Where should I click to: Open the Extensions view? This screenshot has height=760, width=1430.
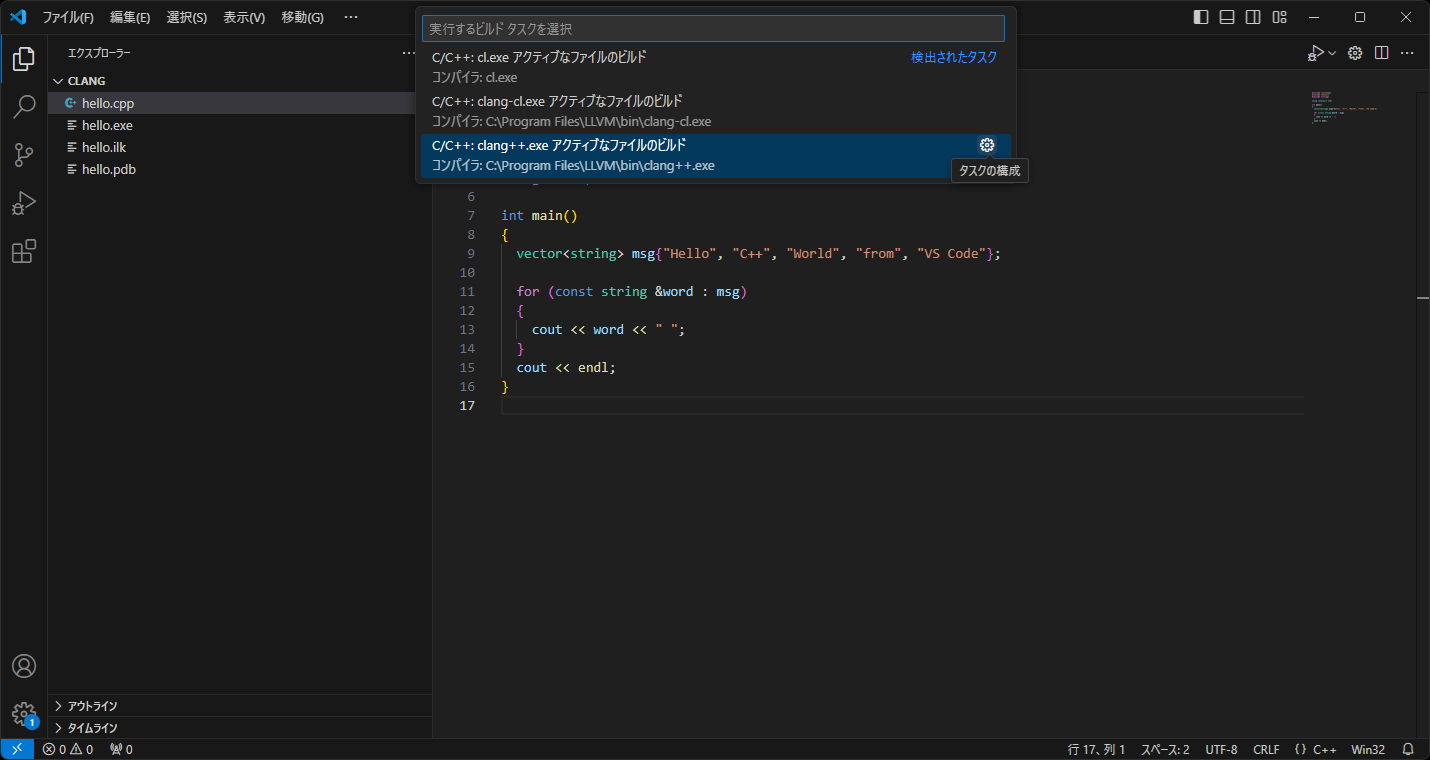coord(24,251)
